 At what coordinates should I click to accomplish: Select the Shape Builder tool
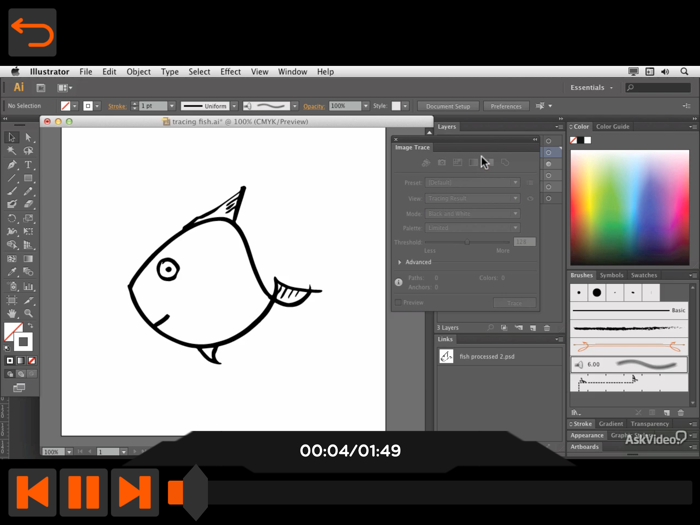pyautogui.click(x=12, y=245)
